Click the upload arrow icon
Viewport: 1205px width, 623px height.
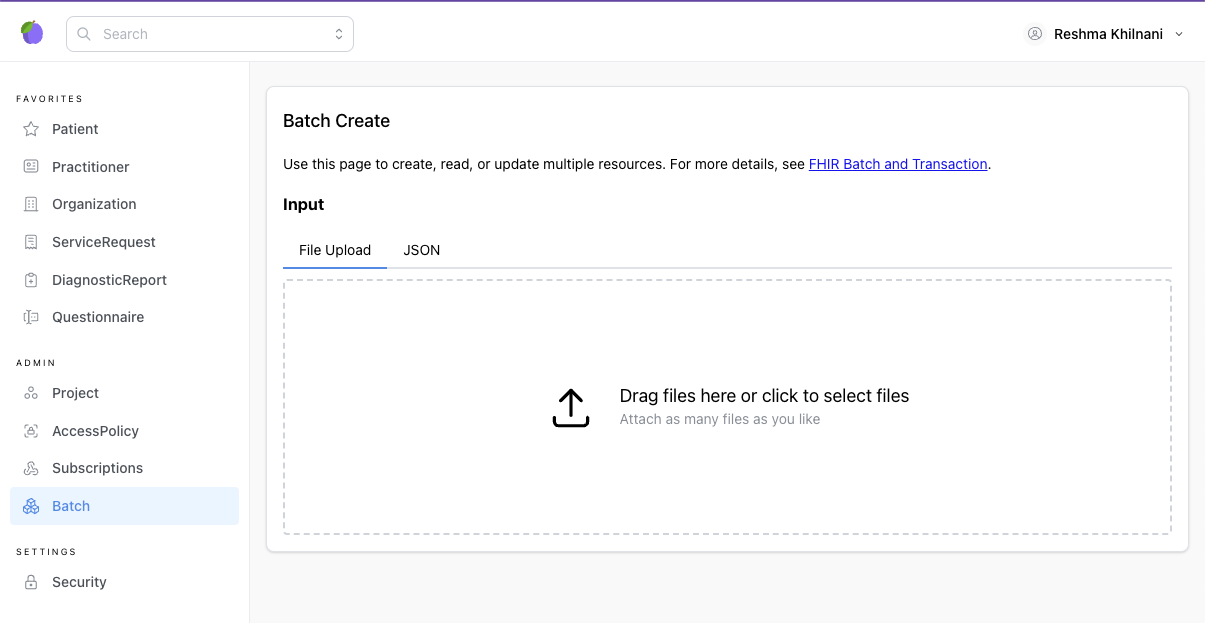coord(570,408)
